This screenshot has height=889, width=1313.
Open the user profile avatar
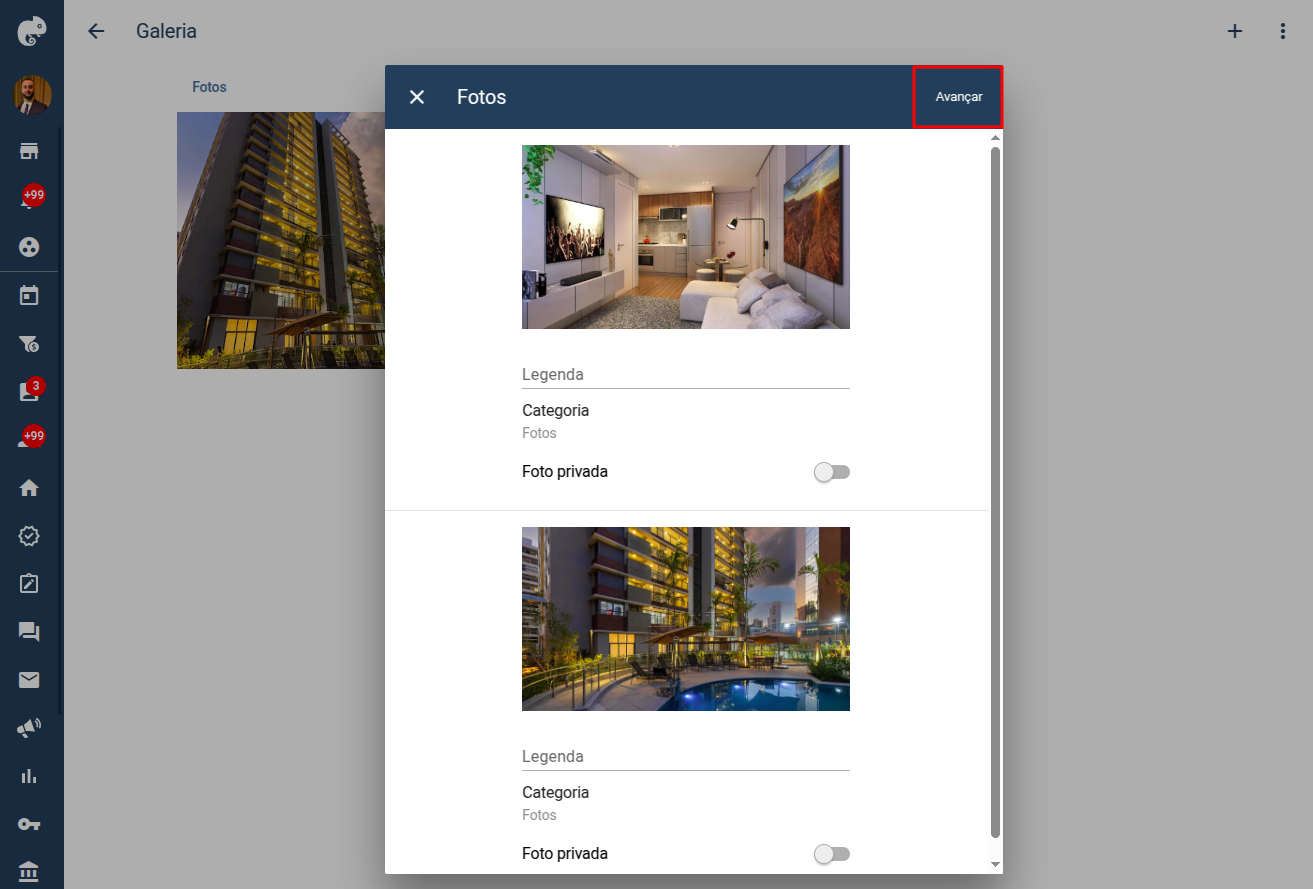click(x=32, y=96)
